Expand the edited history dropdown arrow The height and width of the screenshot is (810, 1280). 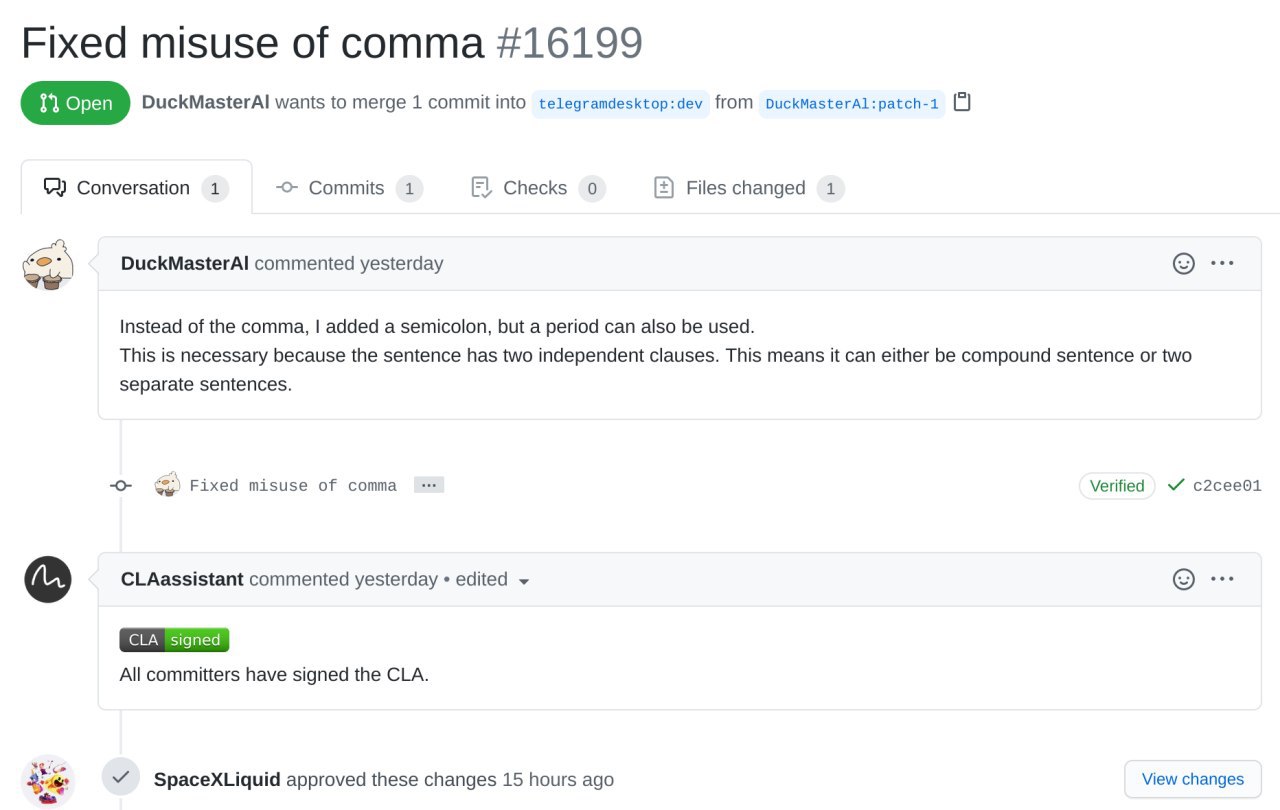coord(523,581)
